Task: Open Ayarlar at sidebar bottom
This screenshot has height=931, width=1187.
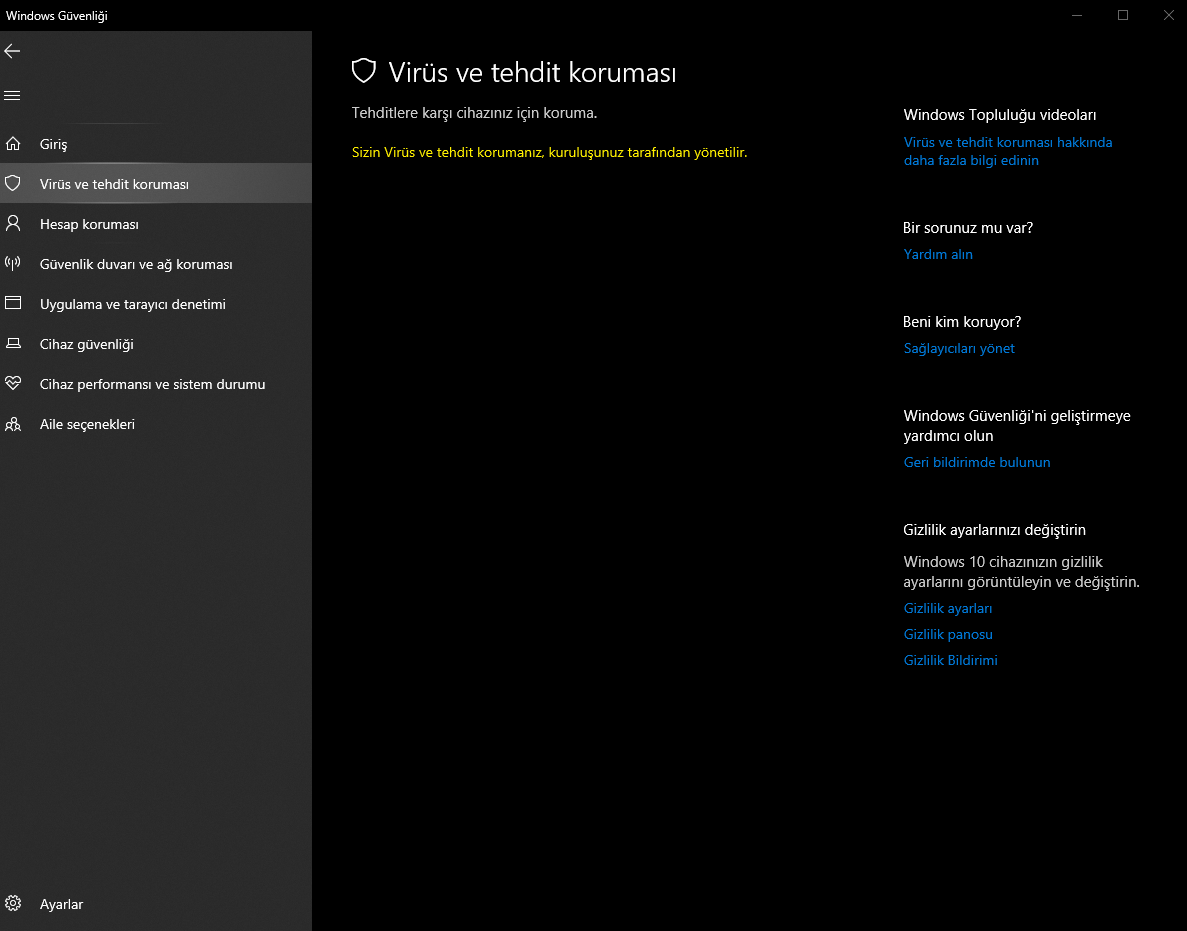Action: coord(156,904)
